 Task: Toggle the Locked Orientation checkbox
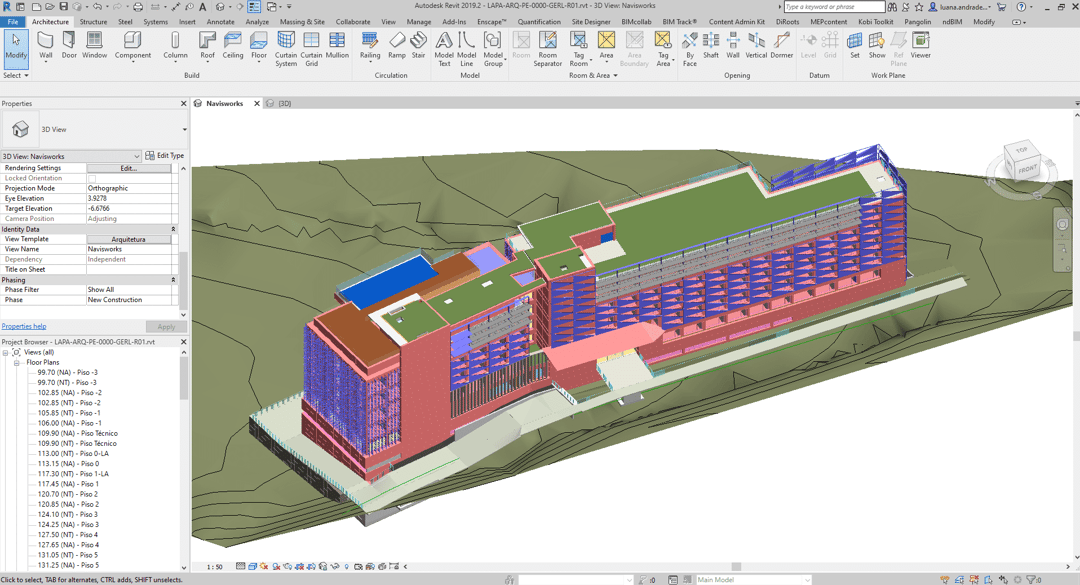(x=92, y=178)
